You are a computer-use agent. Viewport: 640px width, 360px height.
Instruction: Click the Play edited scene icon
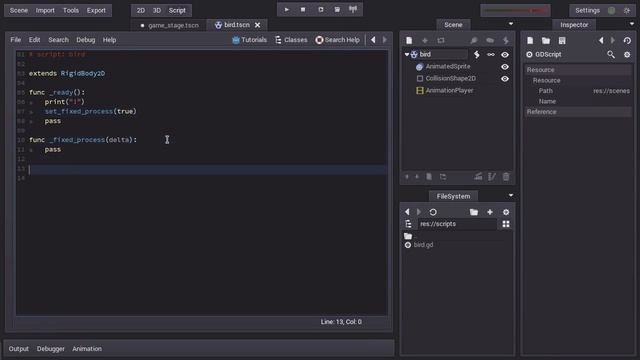pyautogui.click(x=321, y=9)
